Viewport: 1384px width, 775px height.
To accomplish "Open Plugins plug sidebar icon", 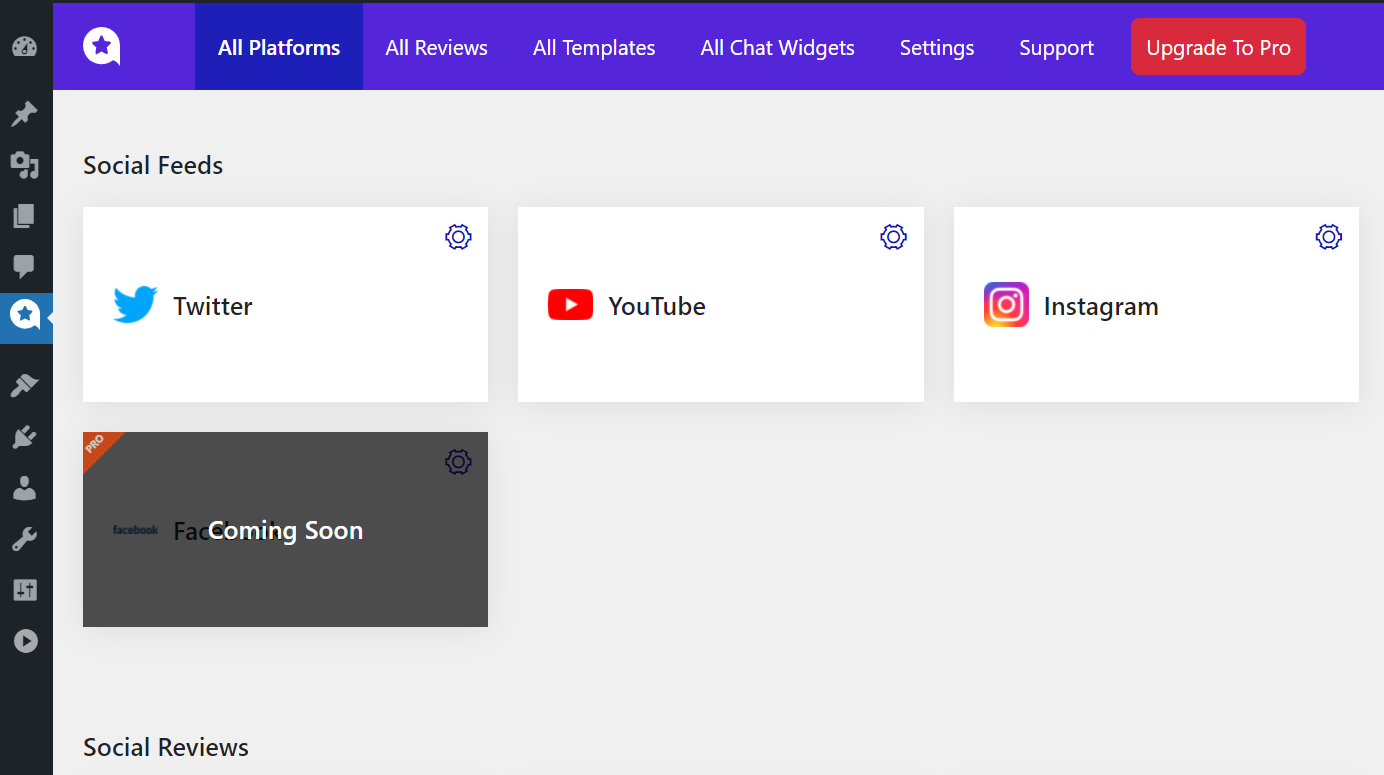I will click(25, 436).
